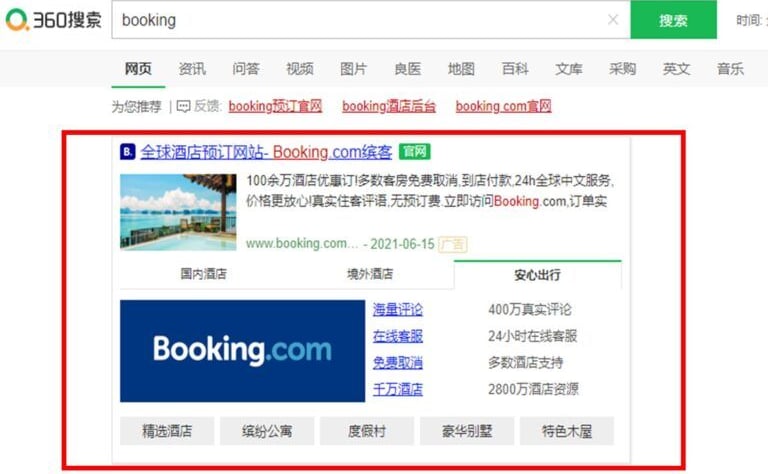Click the green 官网 badge
This screenshot has width=768, height=474.
[414, 152]
